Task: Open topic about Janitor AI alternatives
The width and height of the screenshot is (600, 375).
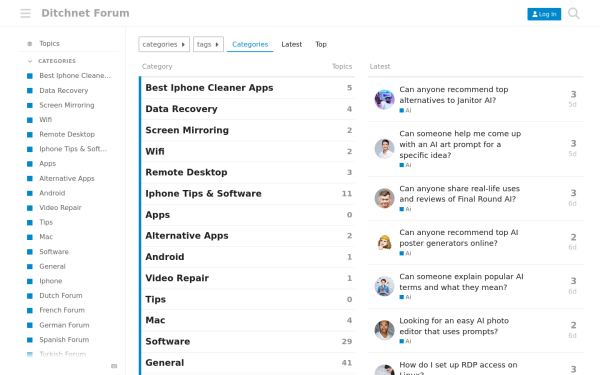Action: tap(453, 95)
